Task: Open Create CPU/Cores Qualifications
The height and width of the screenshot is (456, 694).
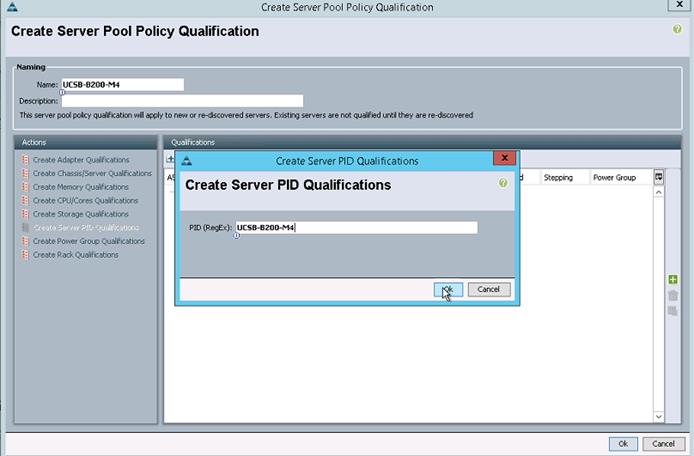Action: pyautogui.click(x=85, y=201)
